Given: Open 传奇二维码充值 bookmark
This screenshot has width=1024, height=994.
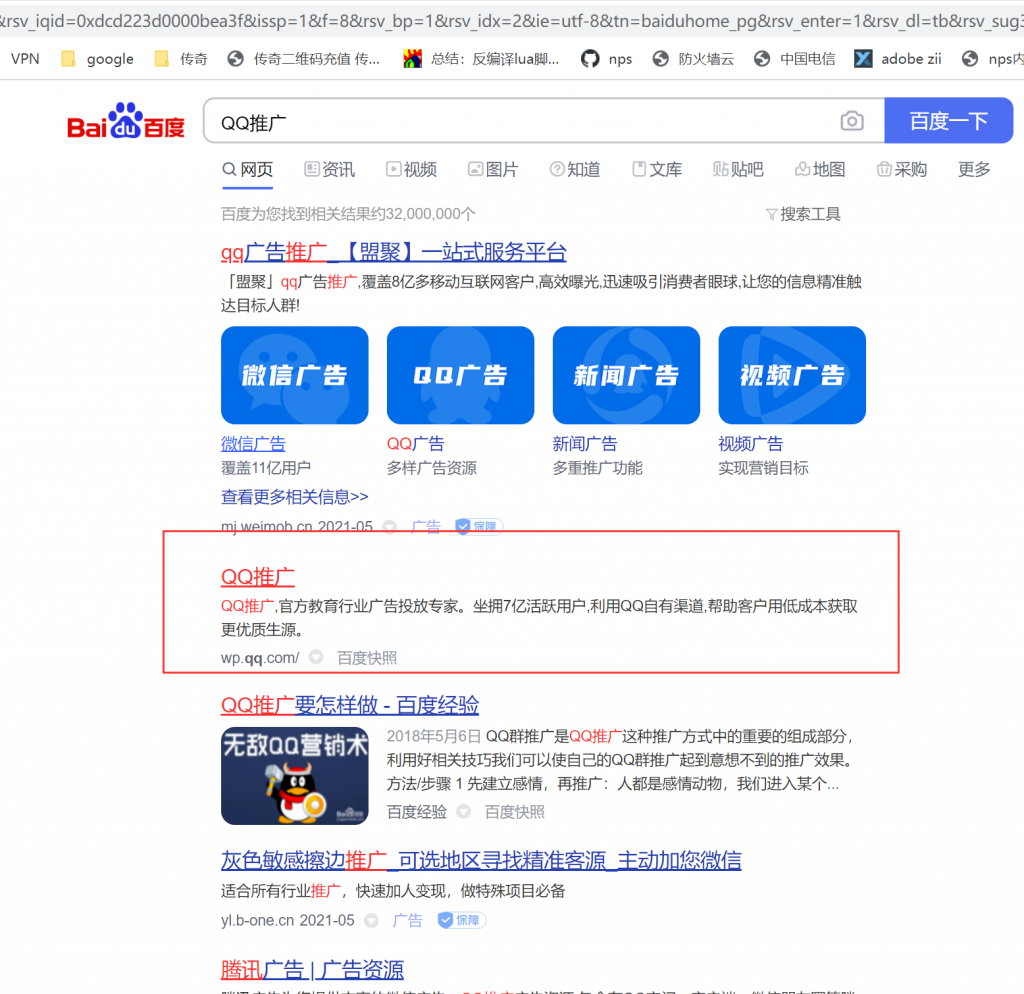Looking at the screenshot, I should [x=304, y=59].
